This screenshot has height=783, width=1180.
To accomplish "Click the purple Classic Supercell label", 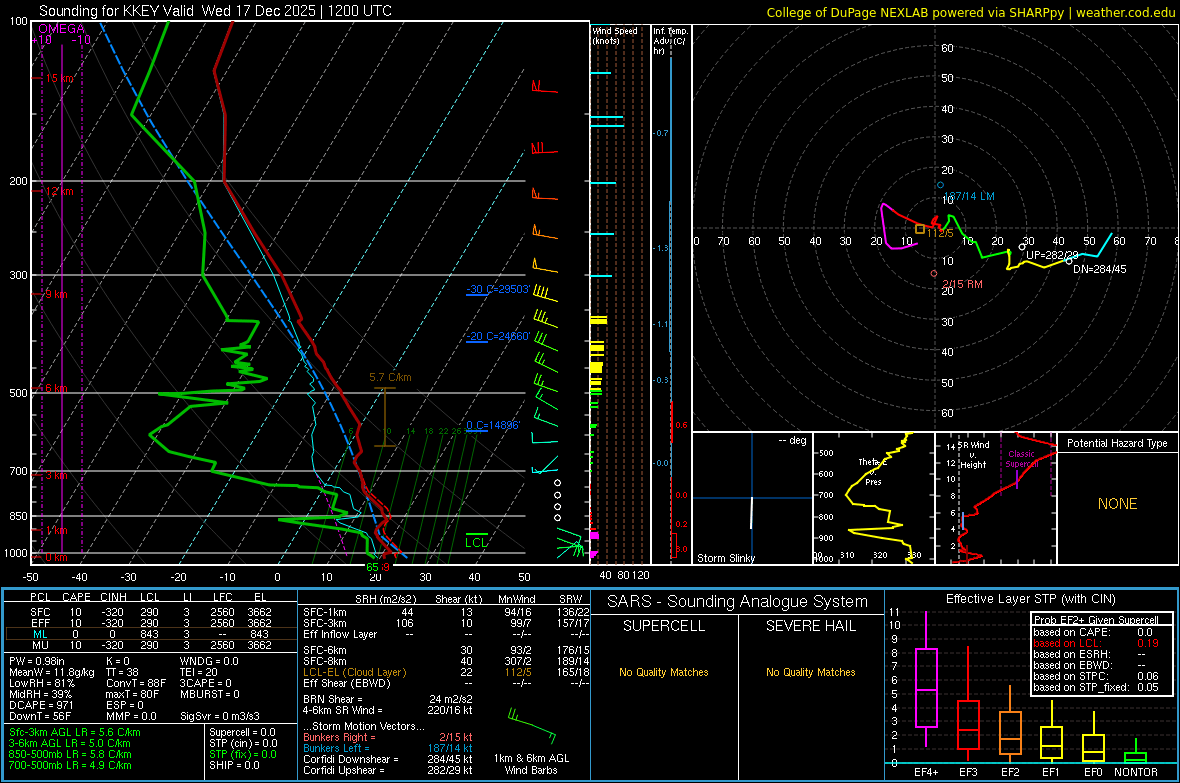I will 1021,459.
